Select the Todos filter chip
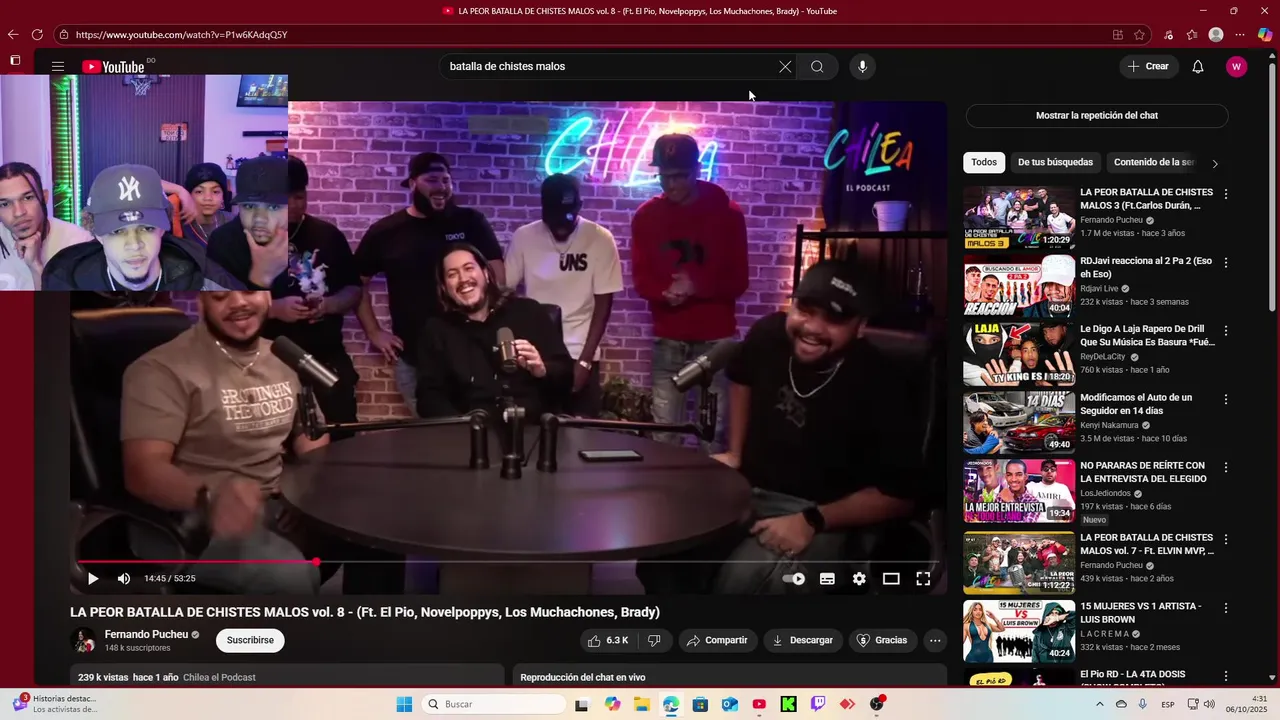The width and height of the screenshot is (1280, 720). 984,162
